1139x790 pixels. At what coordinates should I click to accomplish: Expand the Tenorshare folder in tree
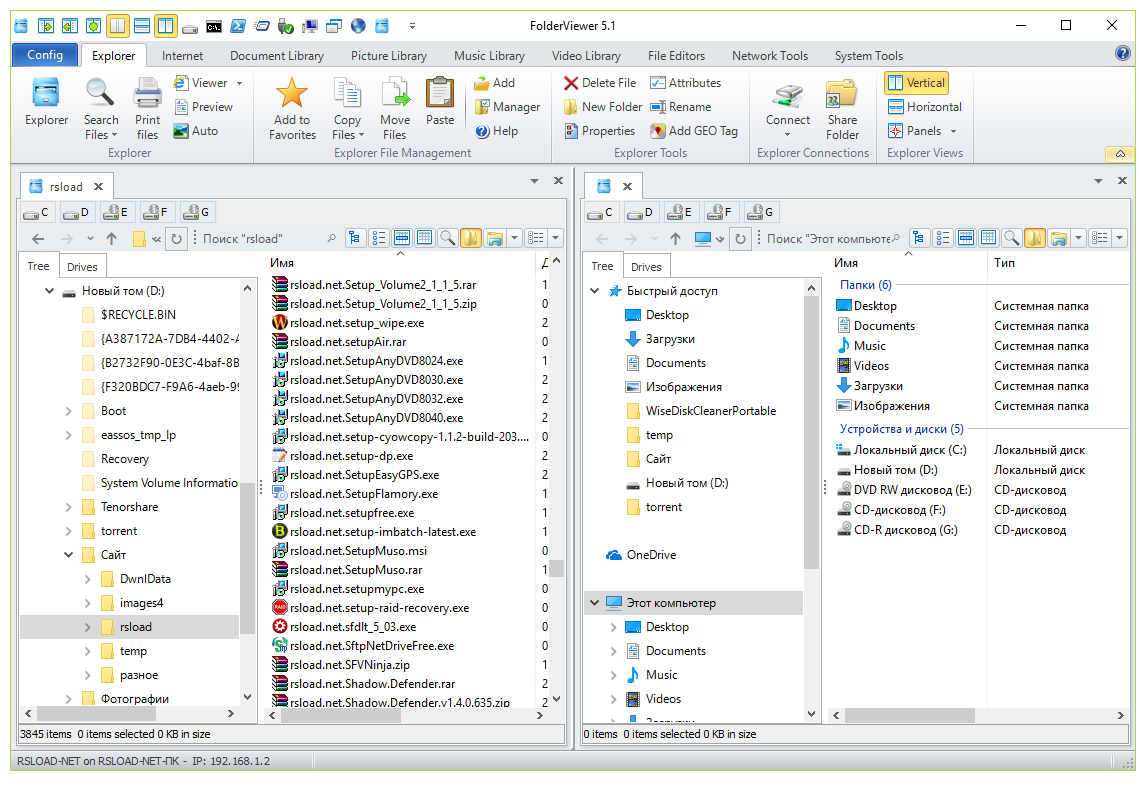68,507
